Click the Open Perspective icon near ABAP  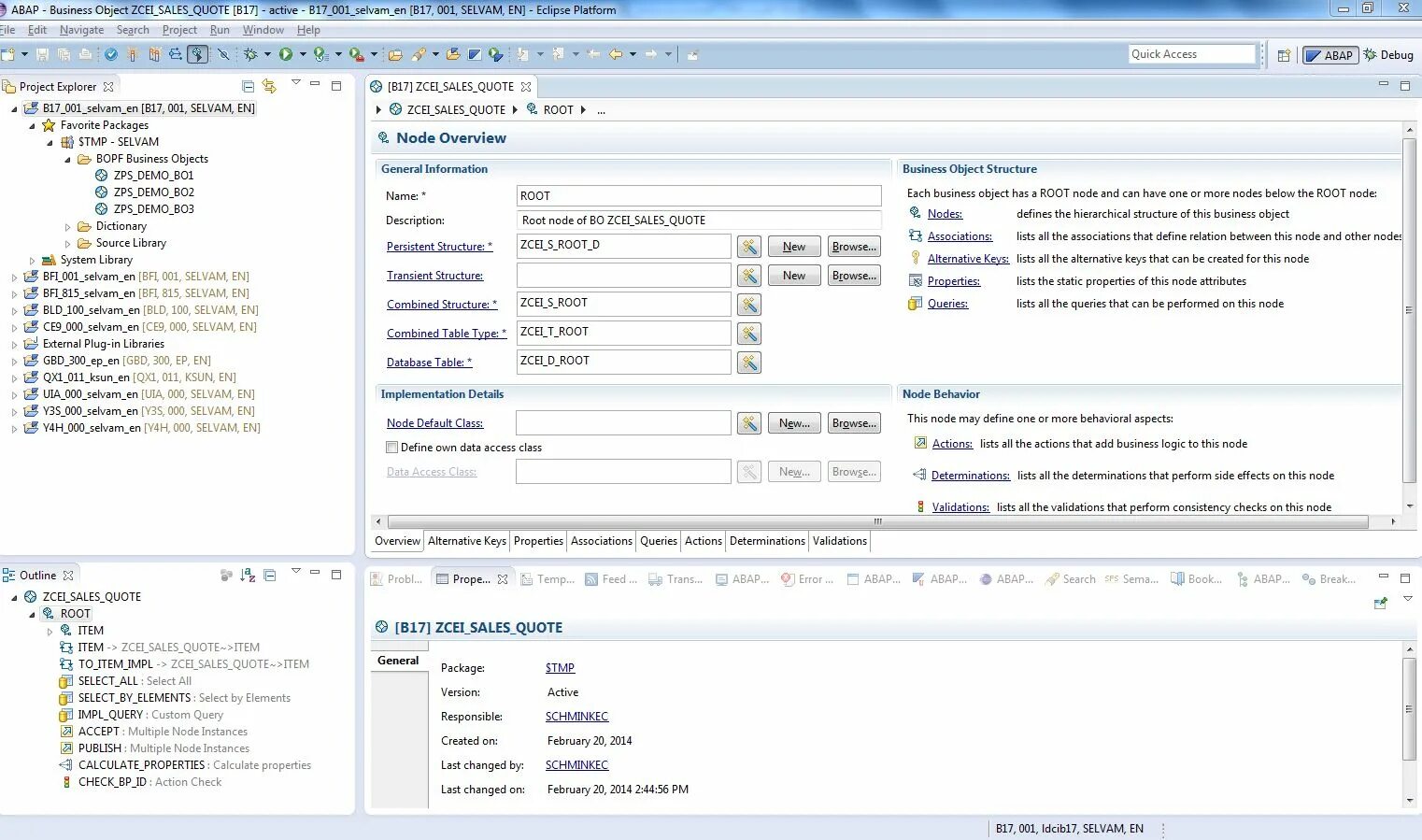[x=1284, y=55]
